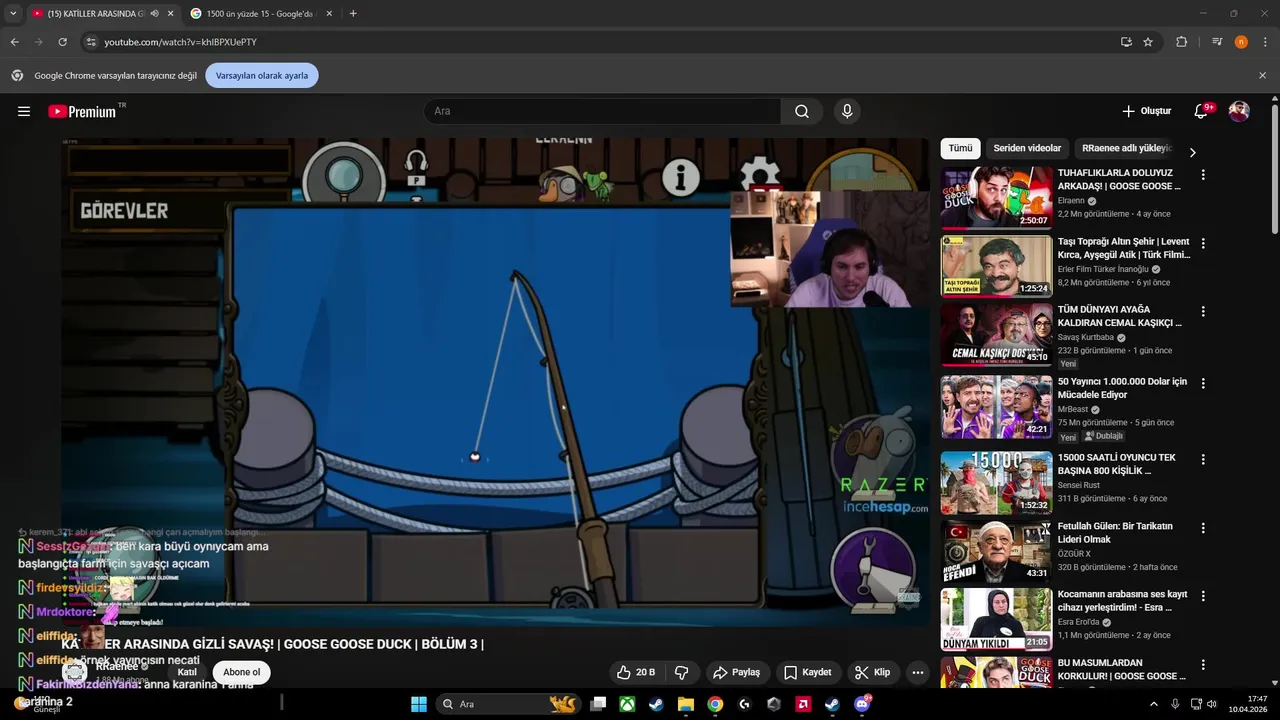Go to YouTube Premium home logo

point(82,111)
